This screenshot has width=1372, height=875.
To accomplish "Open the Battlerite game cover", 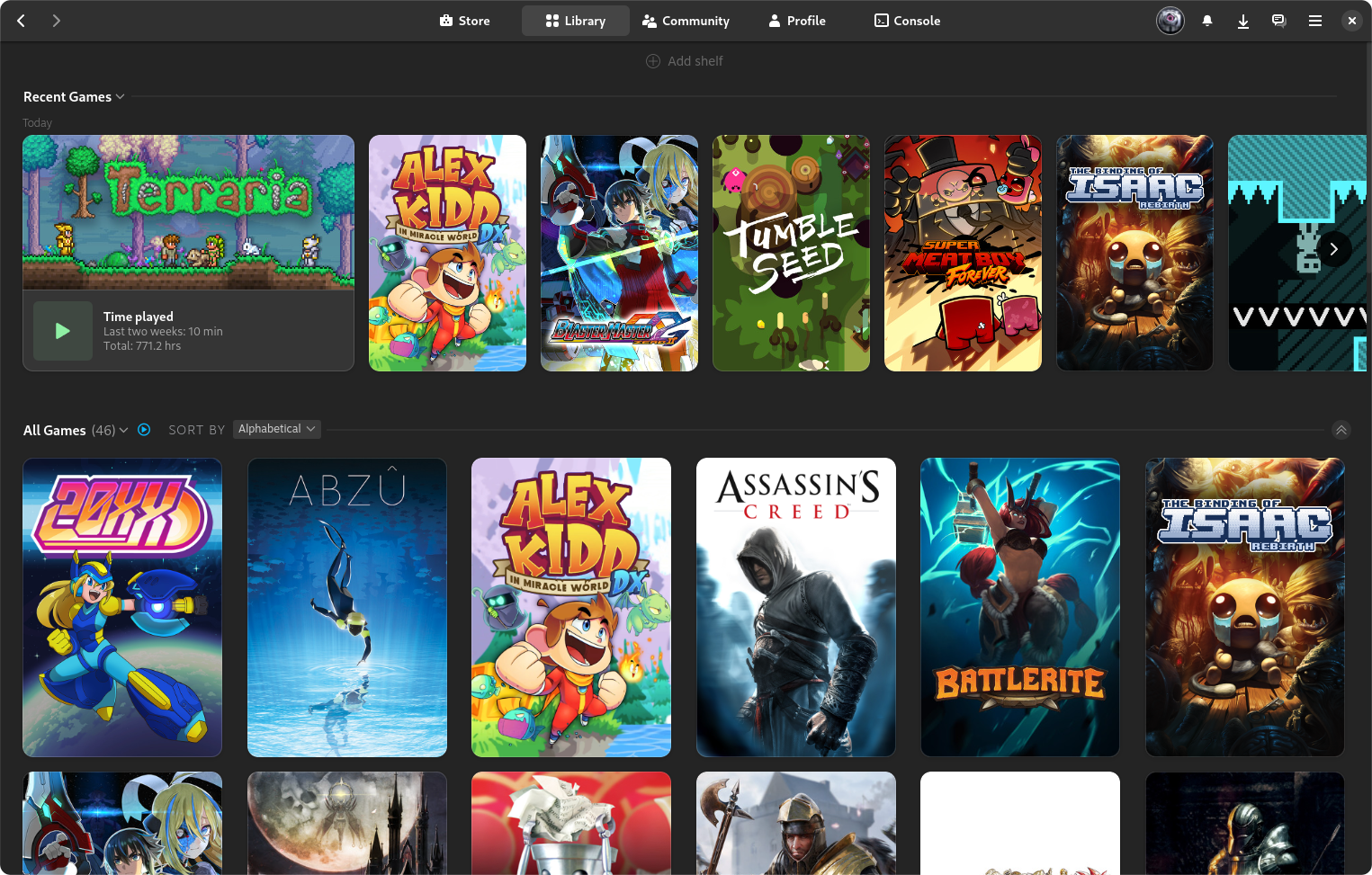I will pyautogui.click(x=1020, y=607).
